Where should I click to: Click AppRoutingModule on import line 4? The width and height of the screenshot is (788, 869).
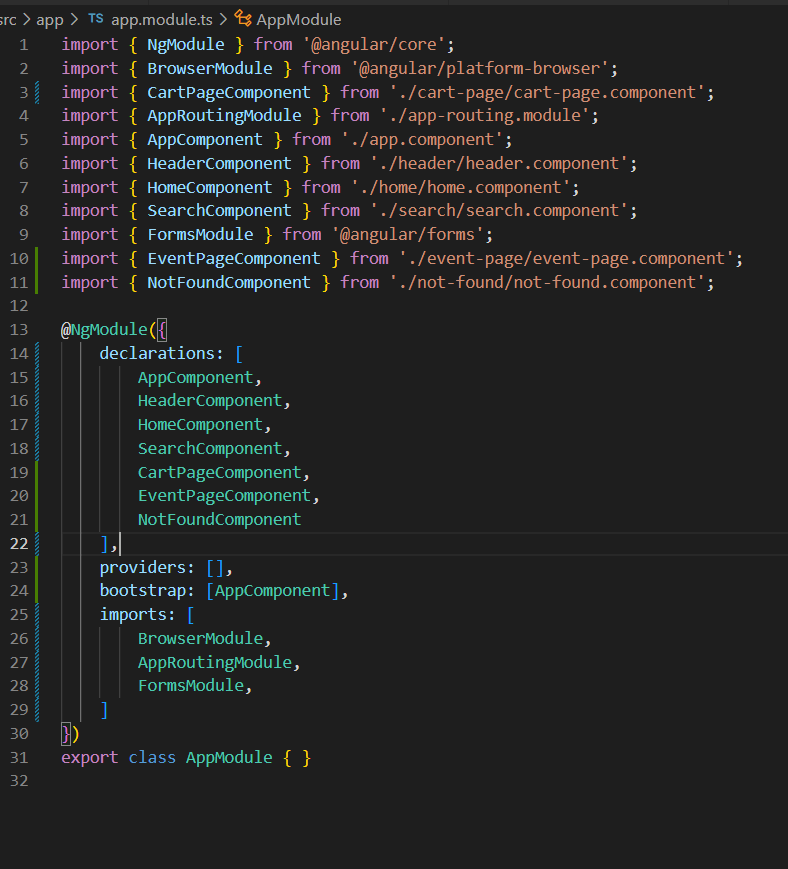pyautogui.click(x=224, y=116)
